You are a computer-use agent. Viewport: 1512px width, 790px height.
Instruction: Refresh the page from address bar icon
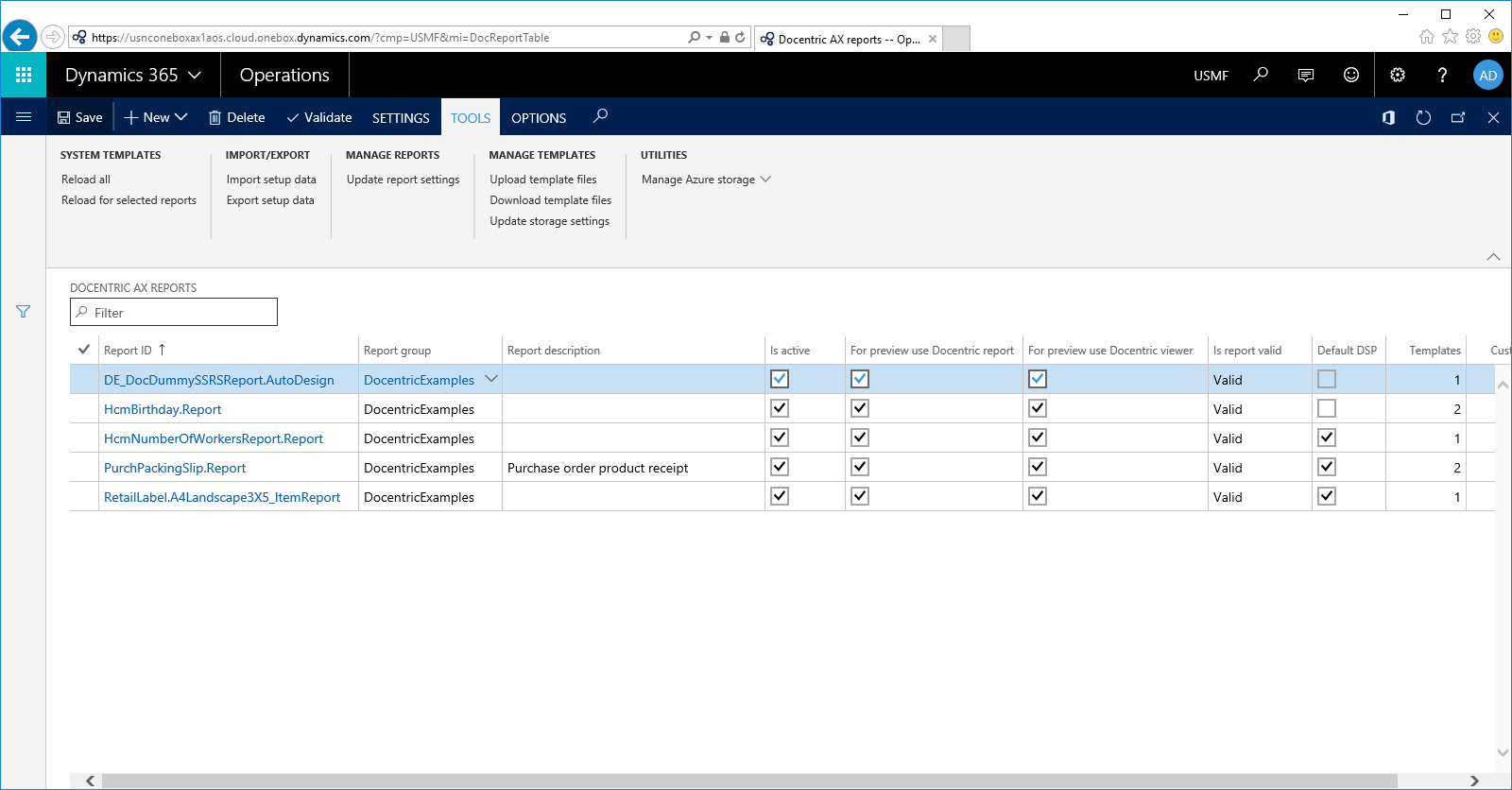740,37
